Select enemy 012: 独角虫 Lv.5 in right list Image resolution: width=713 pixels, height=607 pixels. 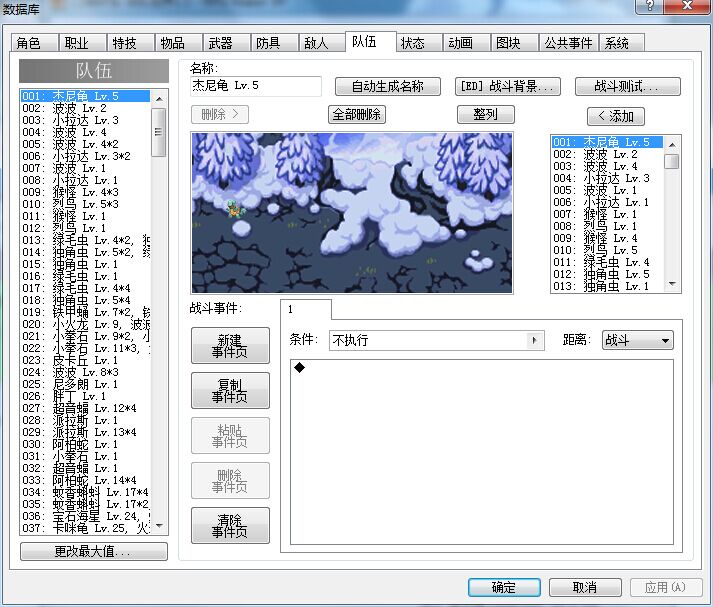click(x=608, y=274)
